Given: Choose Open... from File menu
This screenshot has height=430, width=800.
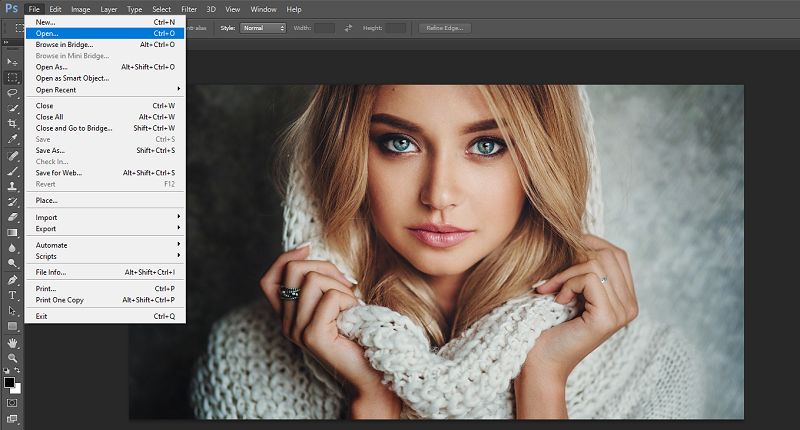Looking at the screenshot, I should 105,33.
